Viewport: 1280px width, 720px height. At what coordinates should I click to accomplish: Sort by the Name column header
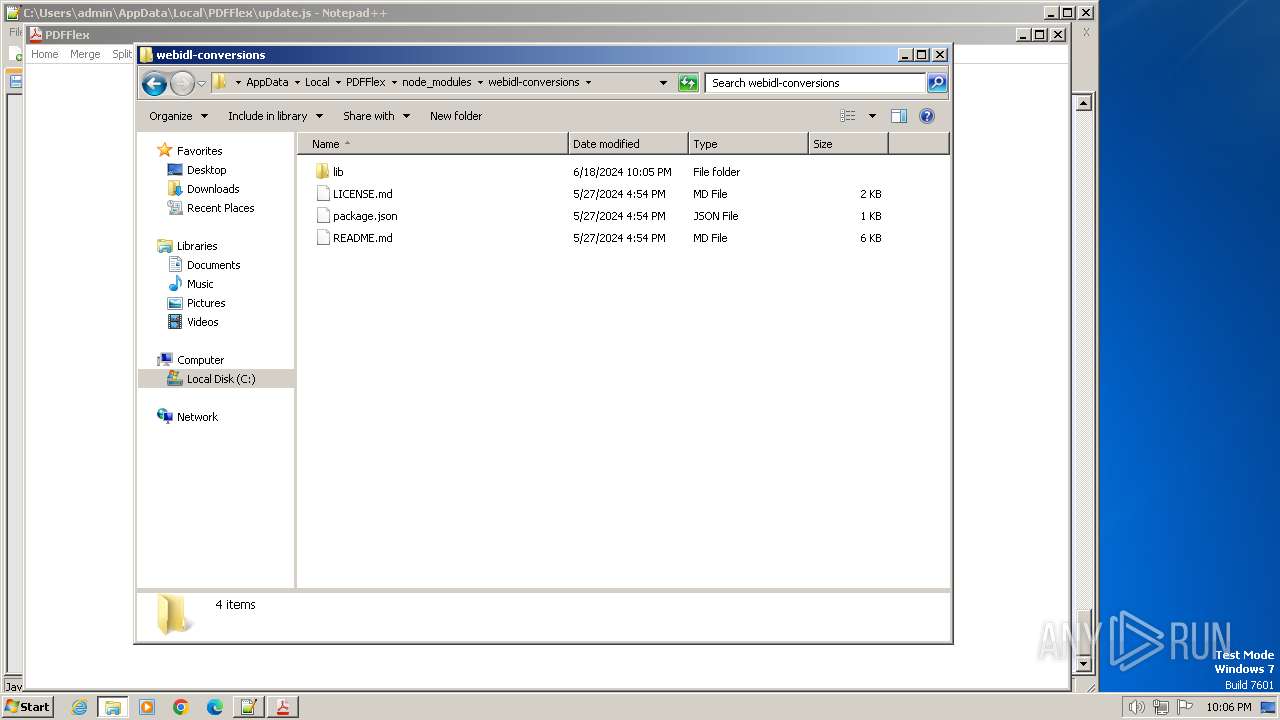tap(433, 144)
